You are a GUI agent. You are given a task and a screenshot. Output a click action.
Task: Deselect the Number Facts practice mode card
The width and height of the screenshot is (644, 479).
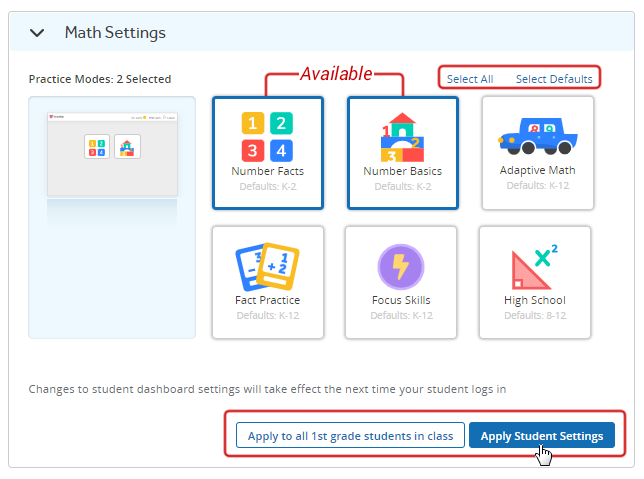268,153
